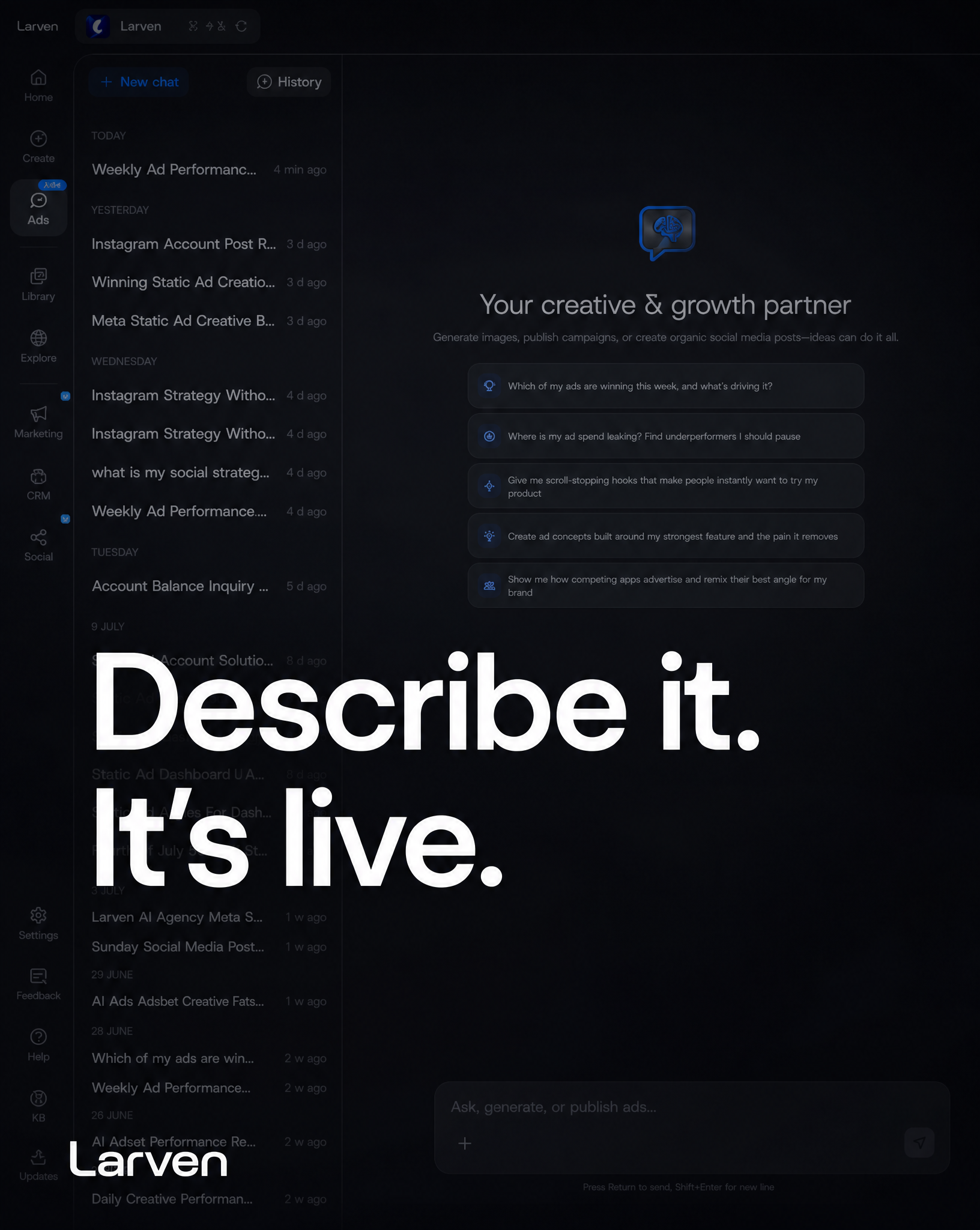Screen dimensions: 980x1230
Task: Open 'Daily Creative Performan...' chat
Action: point(209,1199)
